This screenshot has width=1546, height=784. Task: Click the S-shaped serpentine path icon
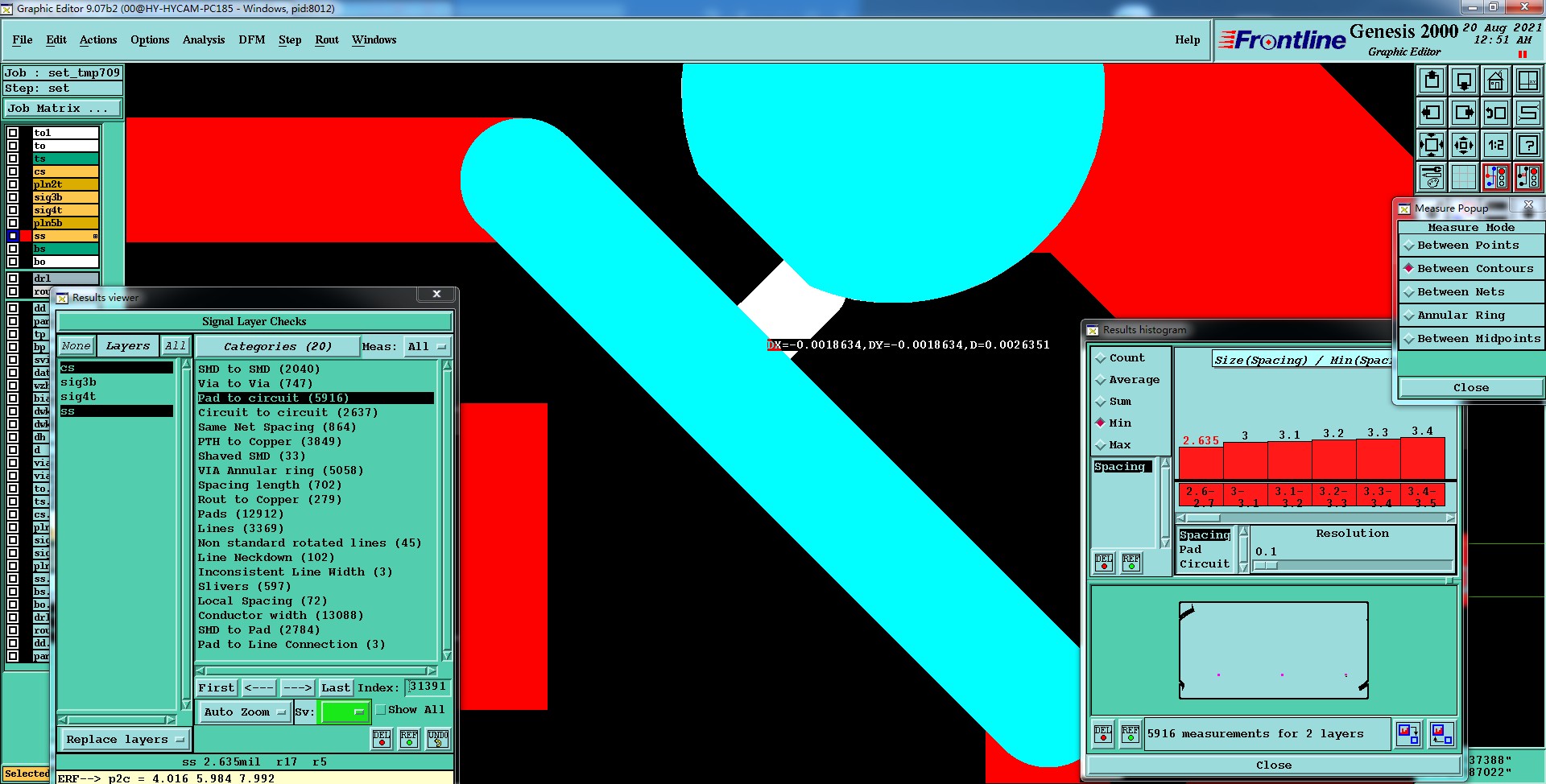[x=1528, y=113]
